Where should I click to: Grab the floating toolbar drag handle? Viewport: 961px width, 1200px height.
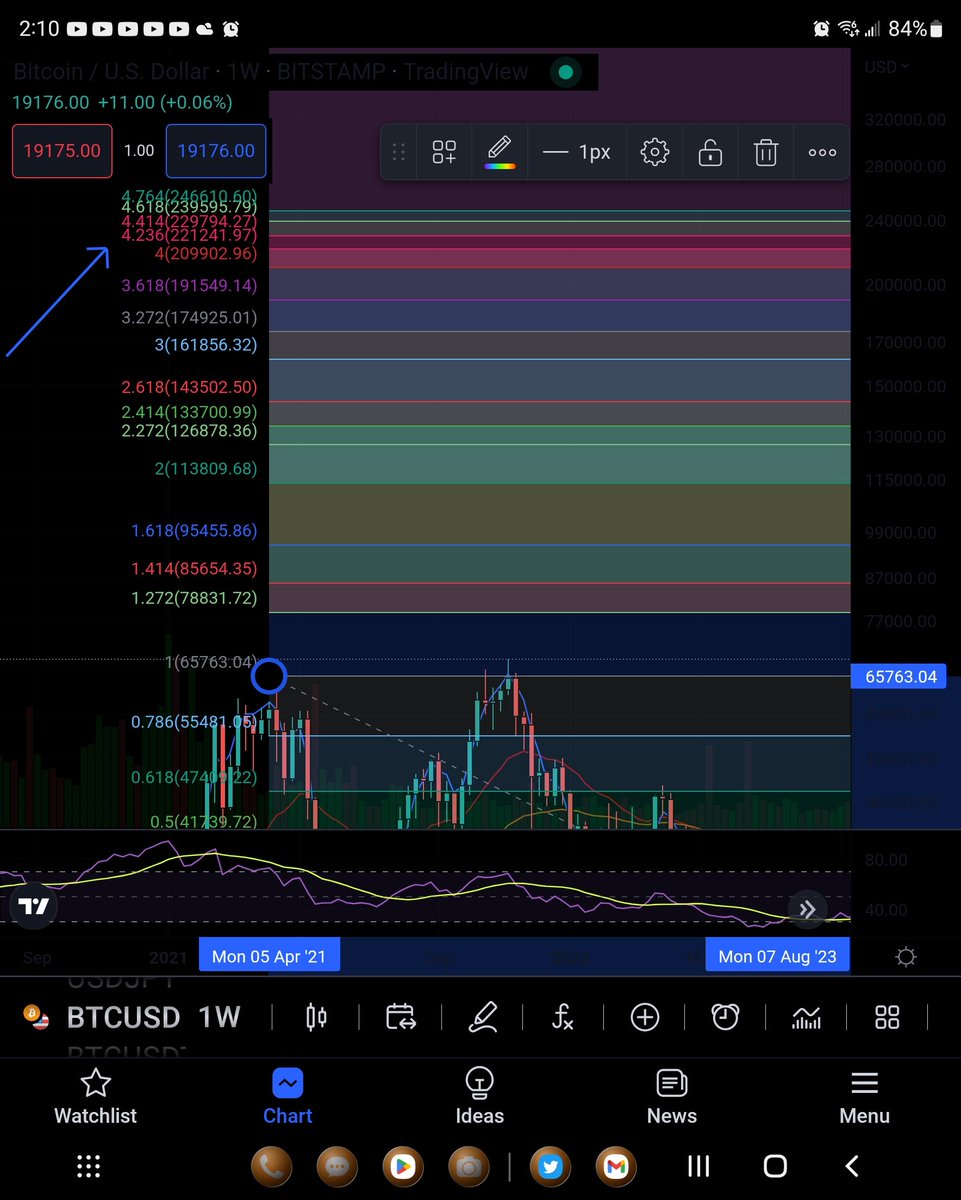pos(398,152)
